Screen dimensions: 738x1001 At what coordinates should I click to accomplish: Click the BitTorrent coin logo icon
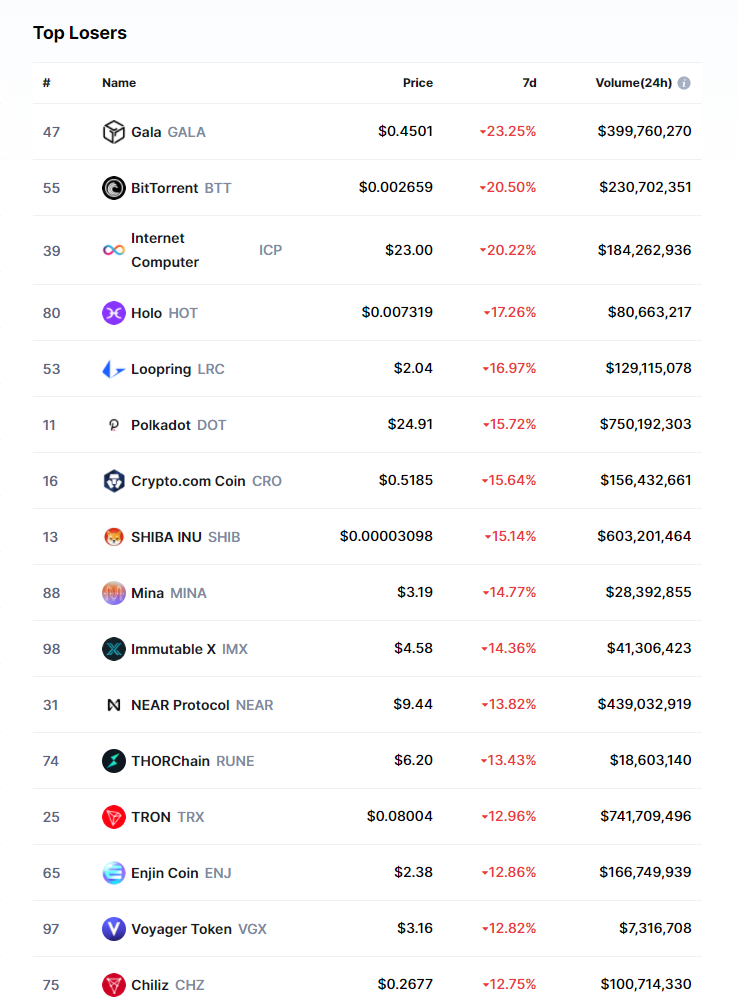click(x=114, y=188)
